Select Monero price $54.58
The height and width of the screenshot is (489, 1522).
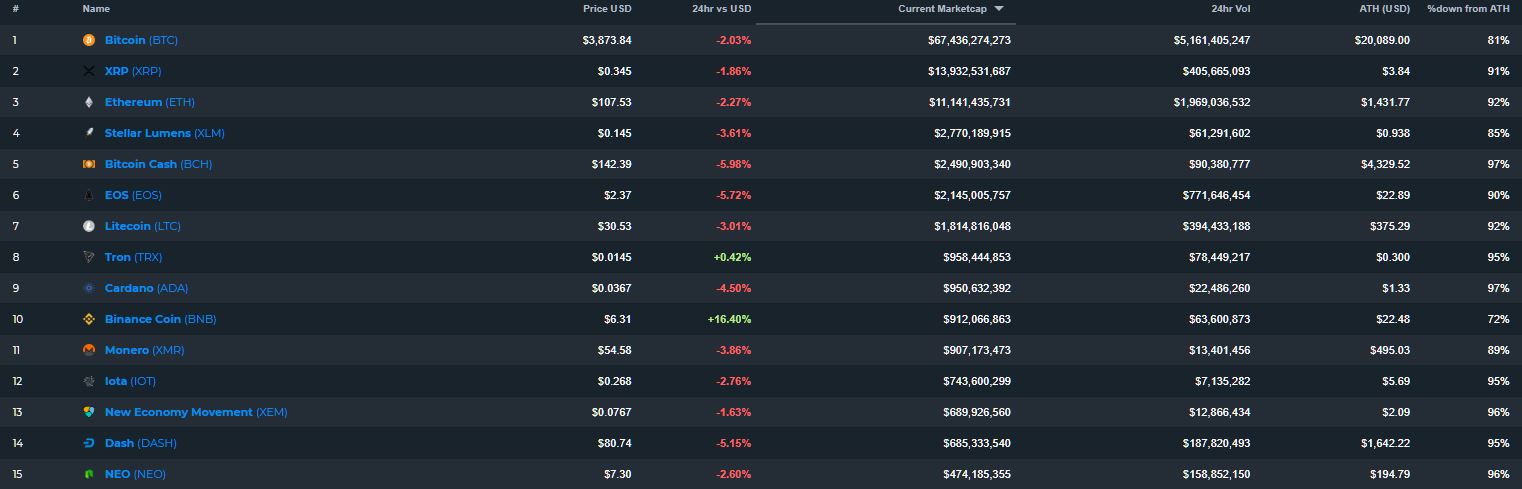(x=613, y=350)
